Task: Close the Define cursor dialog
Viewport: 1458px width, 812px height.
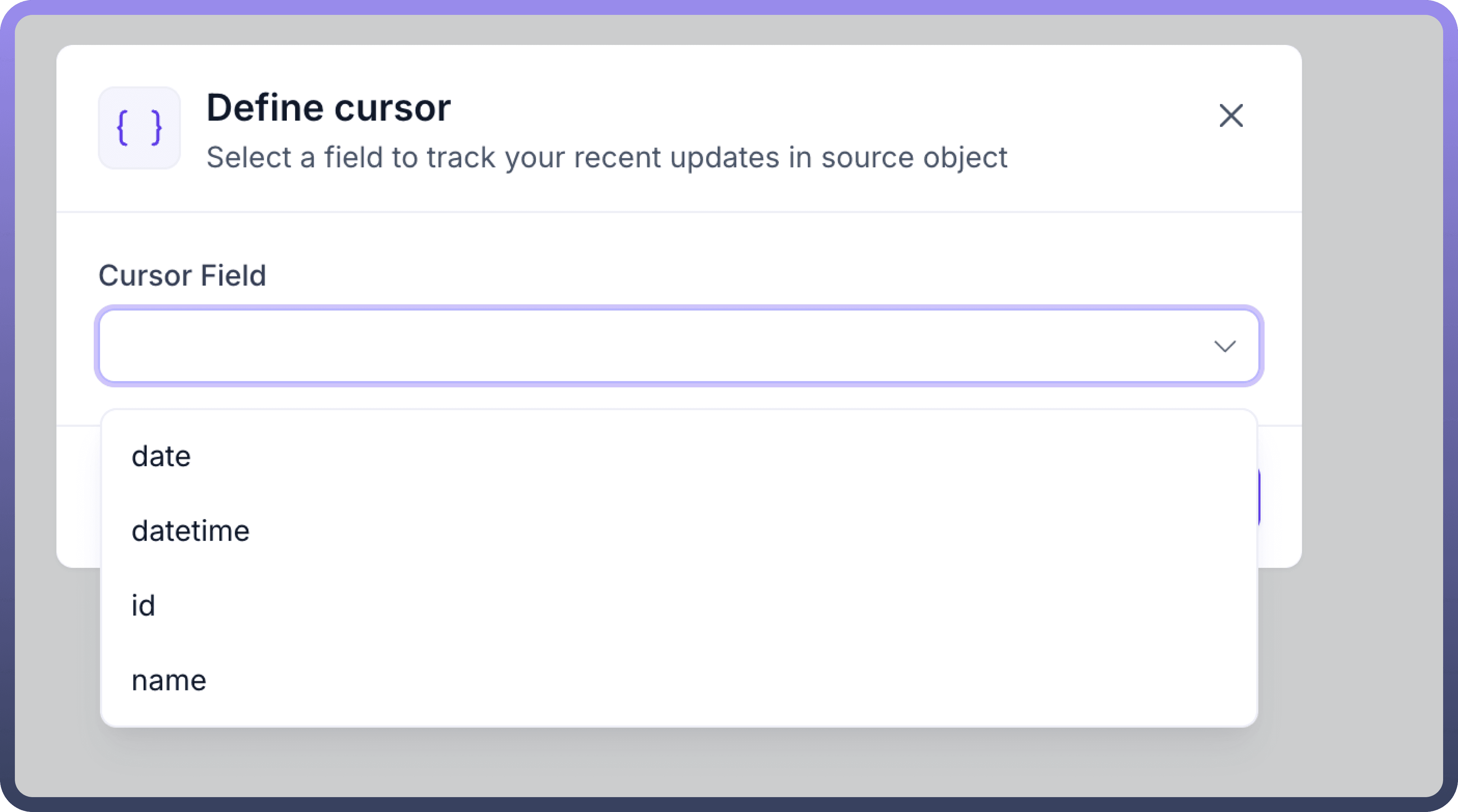Action: point(1230,115)
